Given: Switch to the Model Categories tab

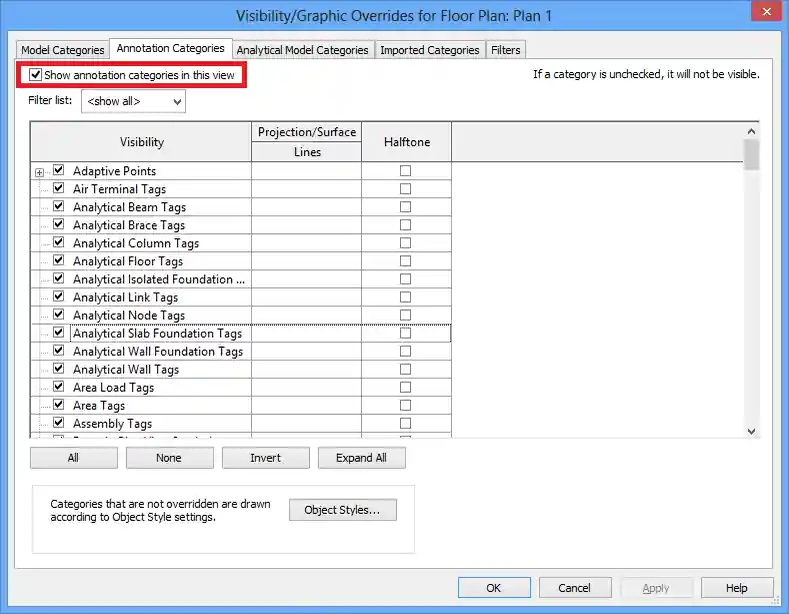Looking at the screenshot, I should 62,50.
